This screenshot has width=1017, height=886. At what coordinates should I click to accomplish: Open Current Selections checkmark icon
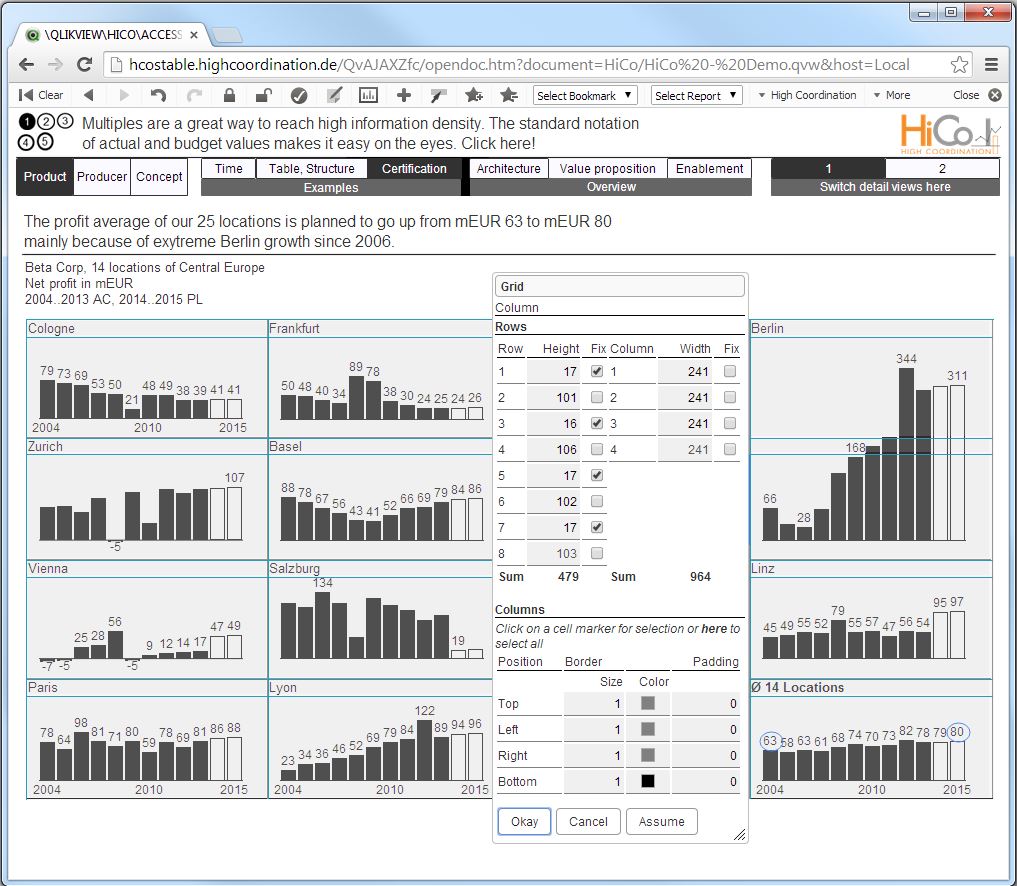click(298, 95)
